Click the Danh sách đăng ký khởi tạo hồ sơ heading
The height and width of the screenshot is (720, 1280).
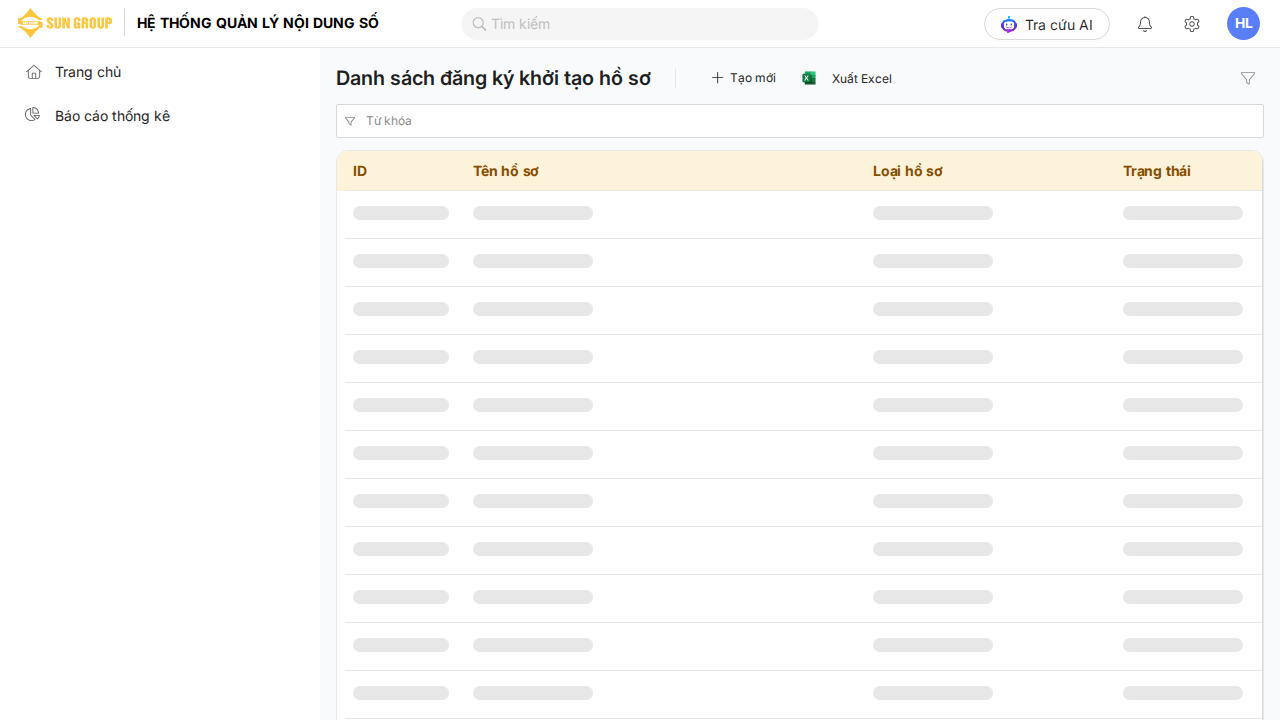[x=493, y=78]
